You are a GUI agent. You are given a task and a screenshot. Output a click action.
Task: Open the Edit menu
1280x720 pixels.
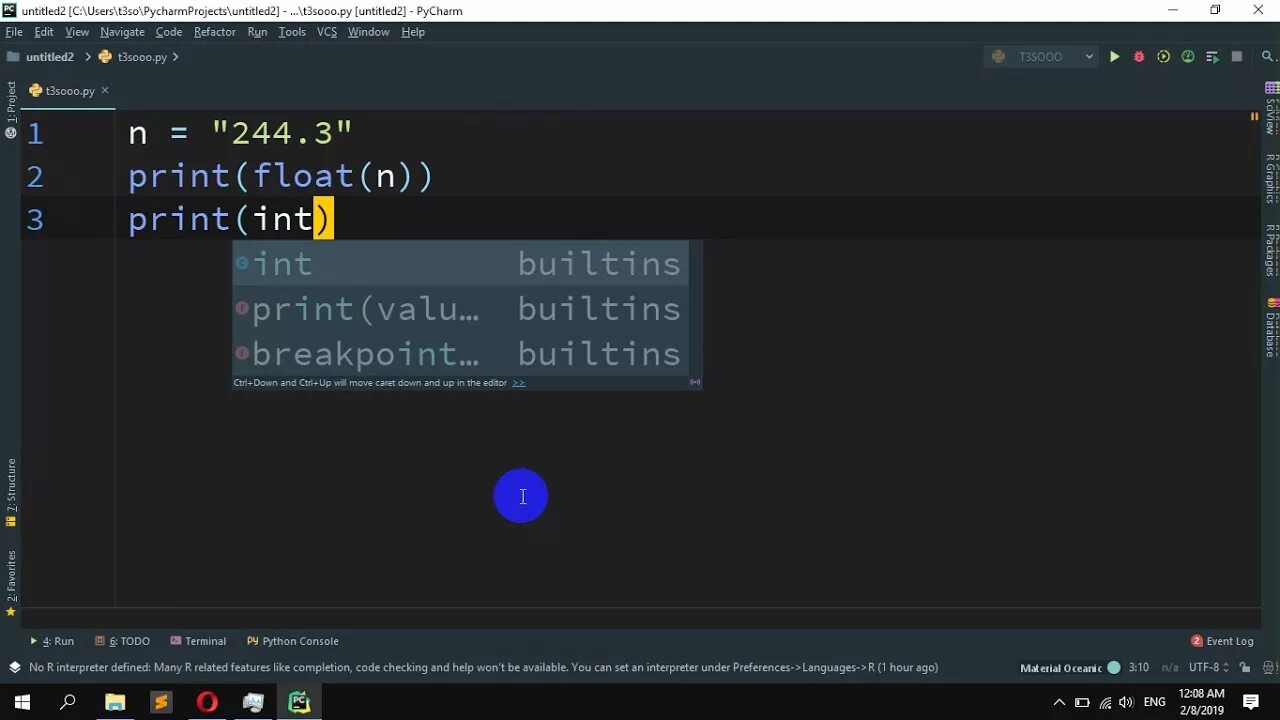point(44,32)
